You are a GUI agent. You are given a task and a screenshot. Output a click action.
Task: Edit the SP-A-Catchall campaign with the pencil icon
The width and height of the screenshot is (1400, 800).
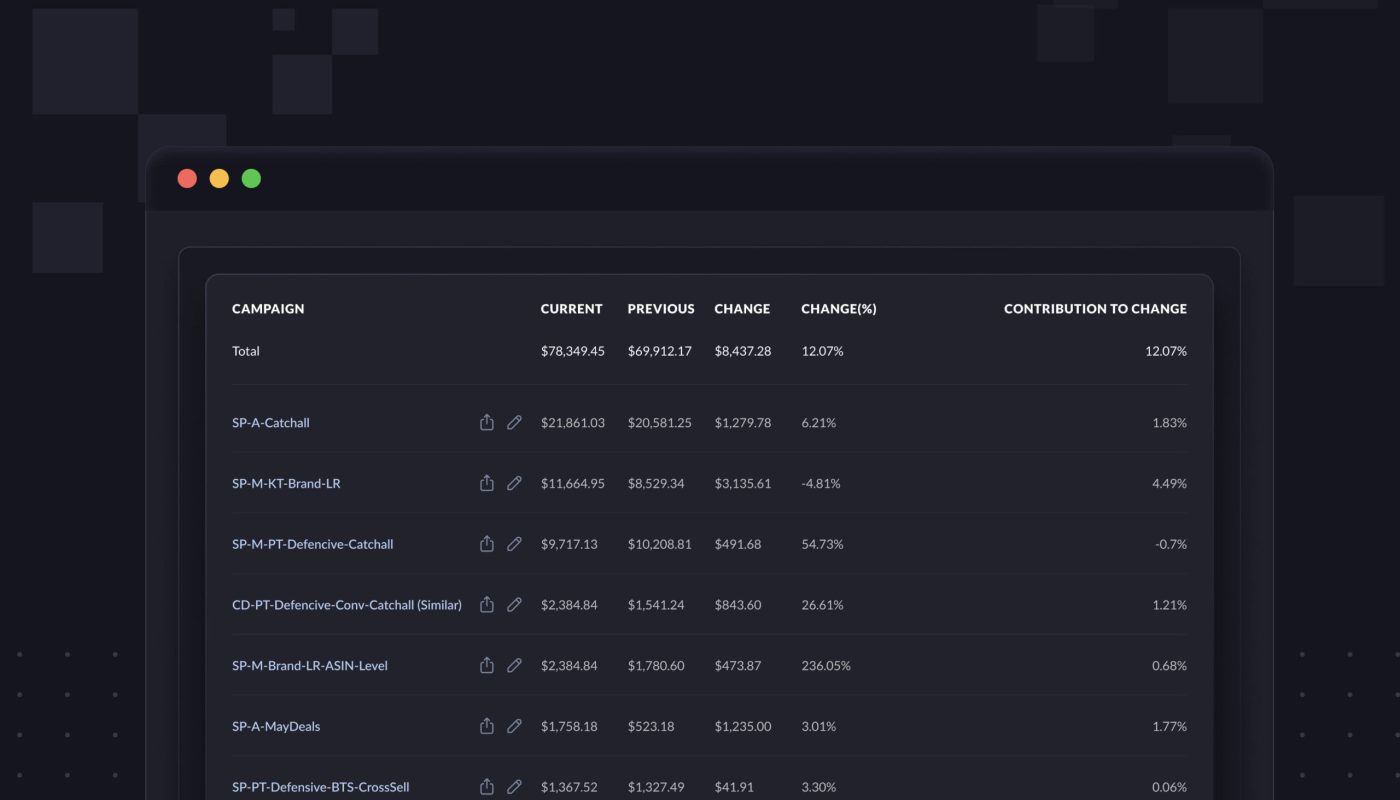click(x=514, y=423)
